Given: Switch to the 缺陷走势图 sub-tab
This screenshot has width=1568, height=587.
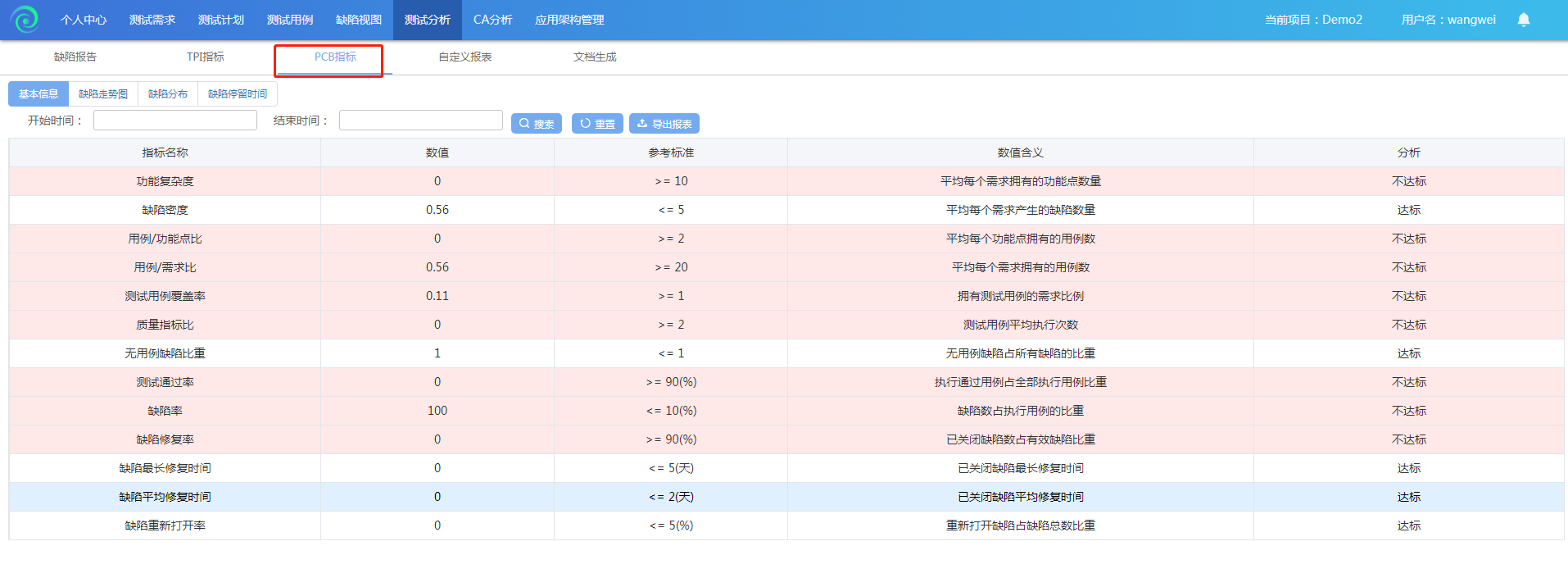Looking at the screenshot, I should click(103, 94).
